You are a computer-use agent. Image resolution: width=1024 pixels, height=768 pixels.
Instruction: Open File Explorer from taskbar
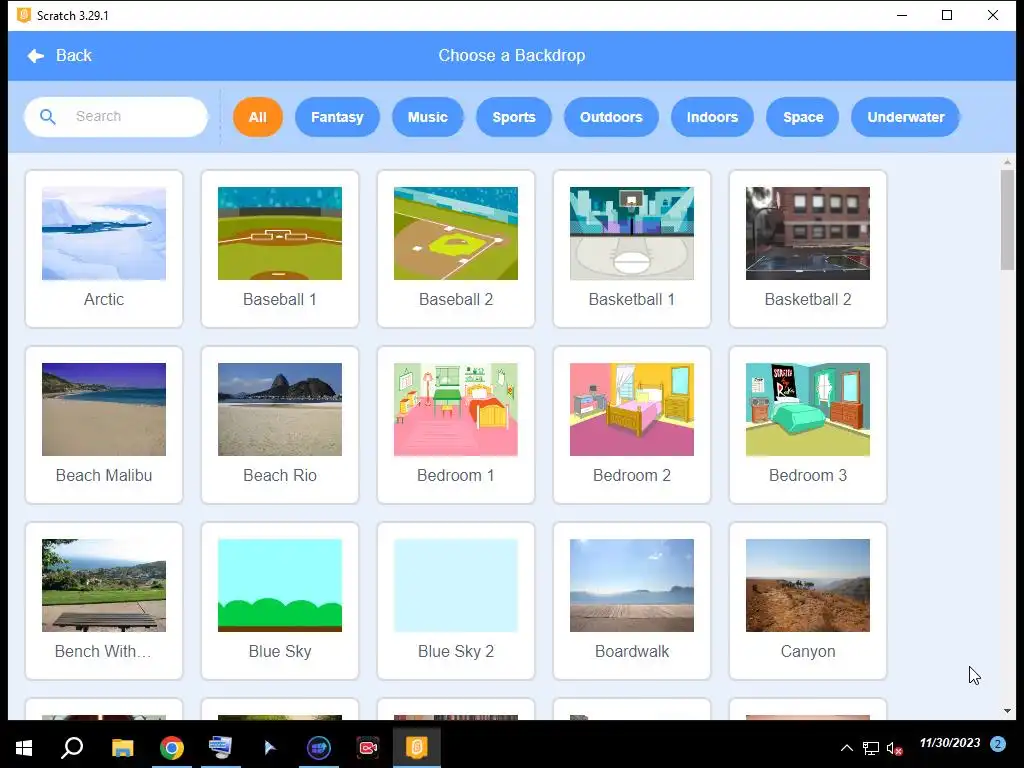(122, 748)
